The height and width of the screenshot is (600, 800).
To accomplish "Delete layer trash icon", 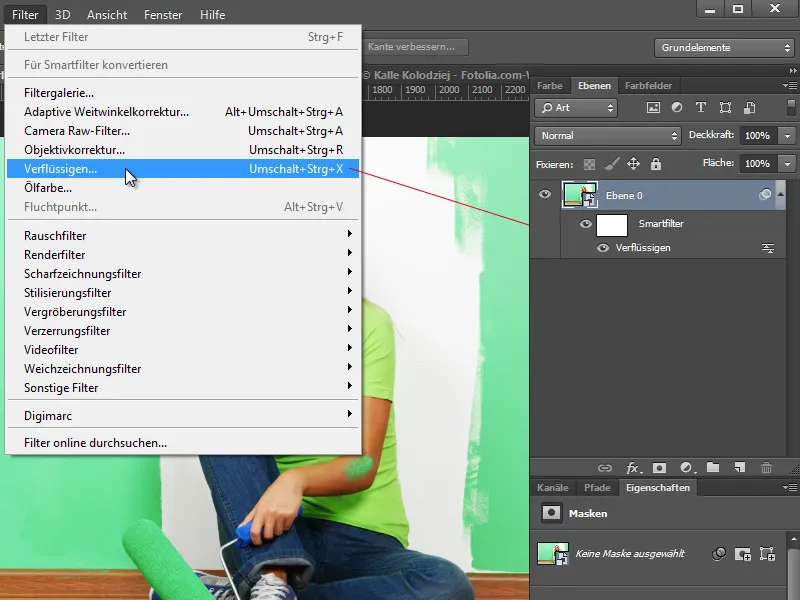I will click(766, 467).
